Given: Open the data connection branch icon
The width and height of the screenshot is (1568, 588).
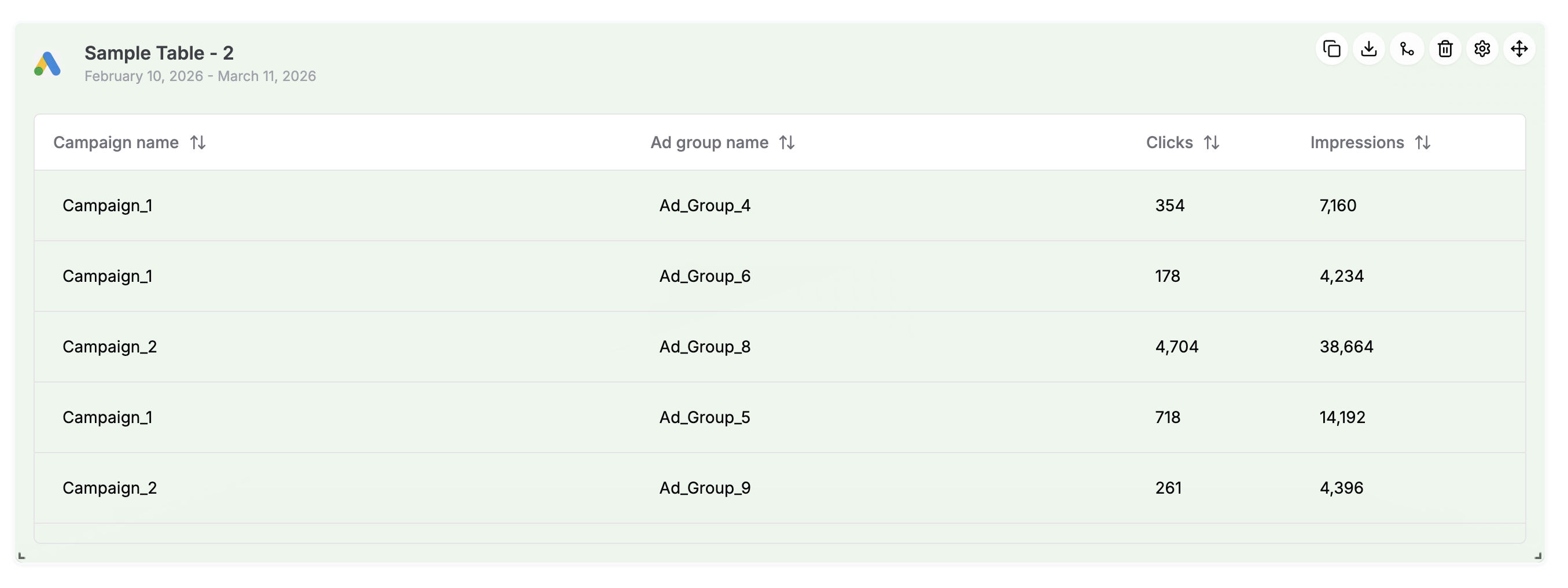Looking at the screenshot, I should click(1407, 49).
